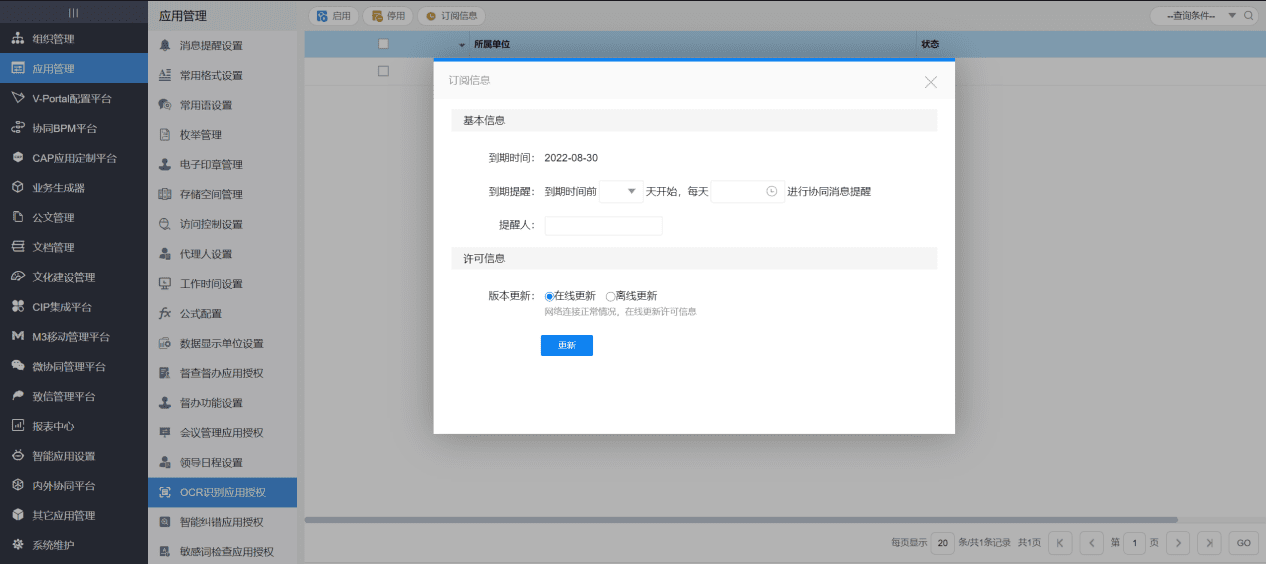Click the page number field showing 1
The height and width of the screenshot is (564, 1266).
[1134, 543]
